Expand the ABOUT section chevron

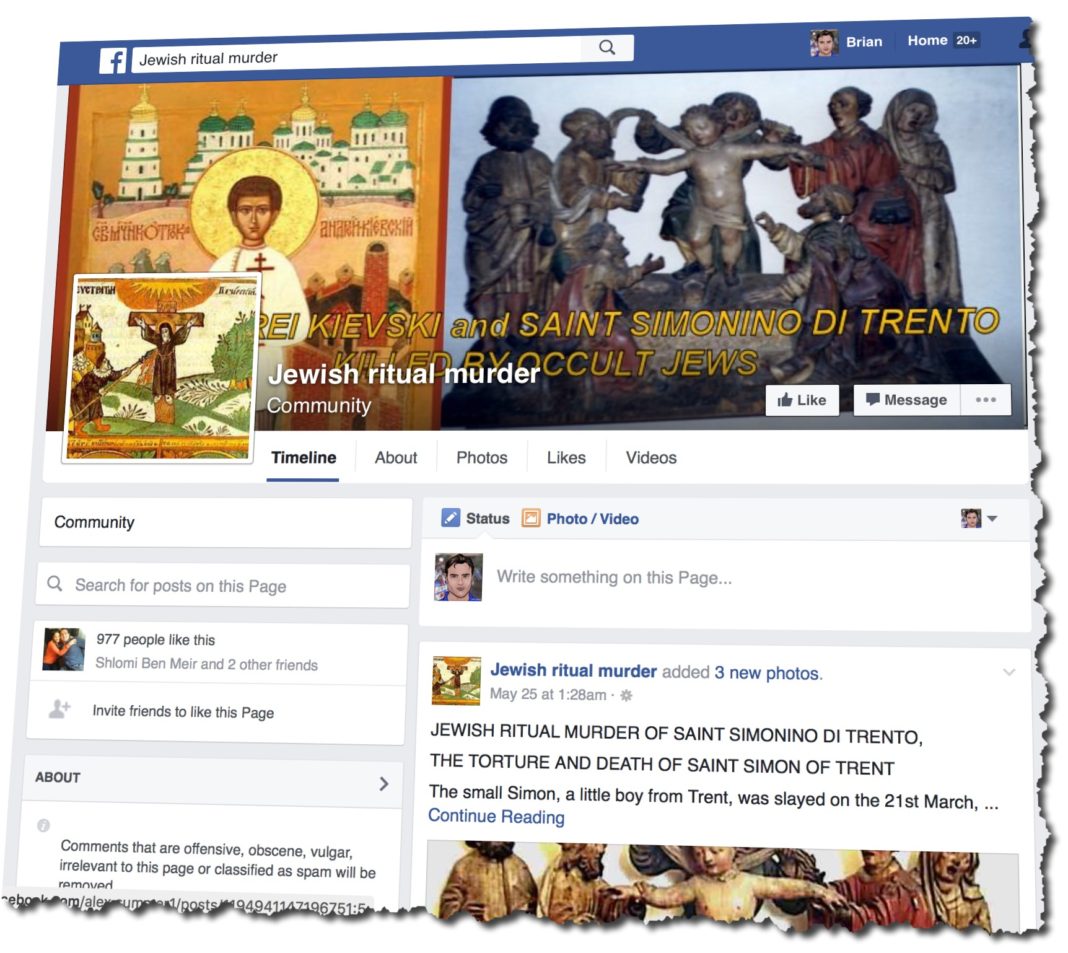coord(384,784)
